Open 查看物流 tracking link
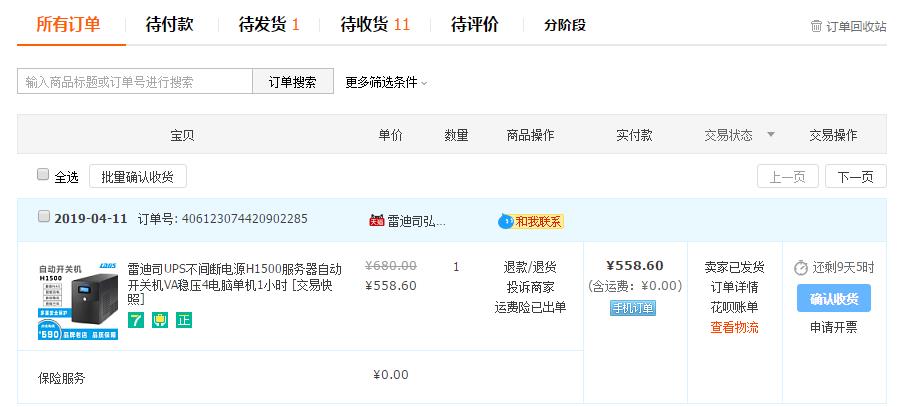The height and width of the screenshot is (407, 897). click(x=735, y=327)
